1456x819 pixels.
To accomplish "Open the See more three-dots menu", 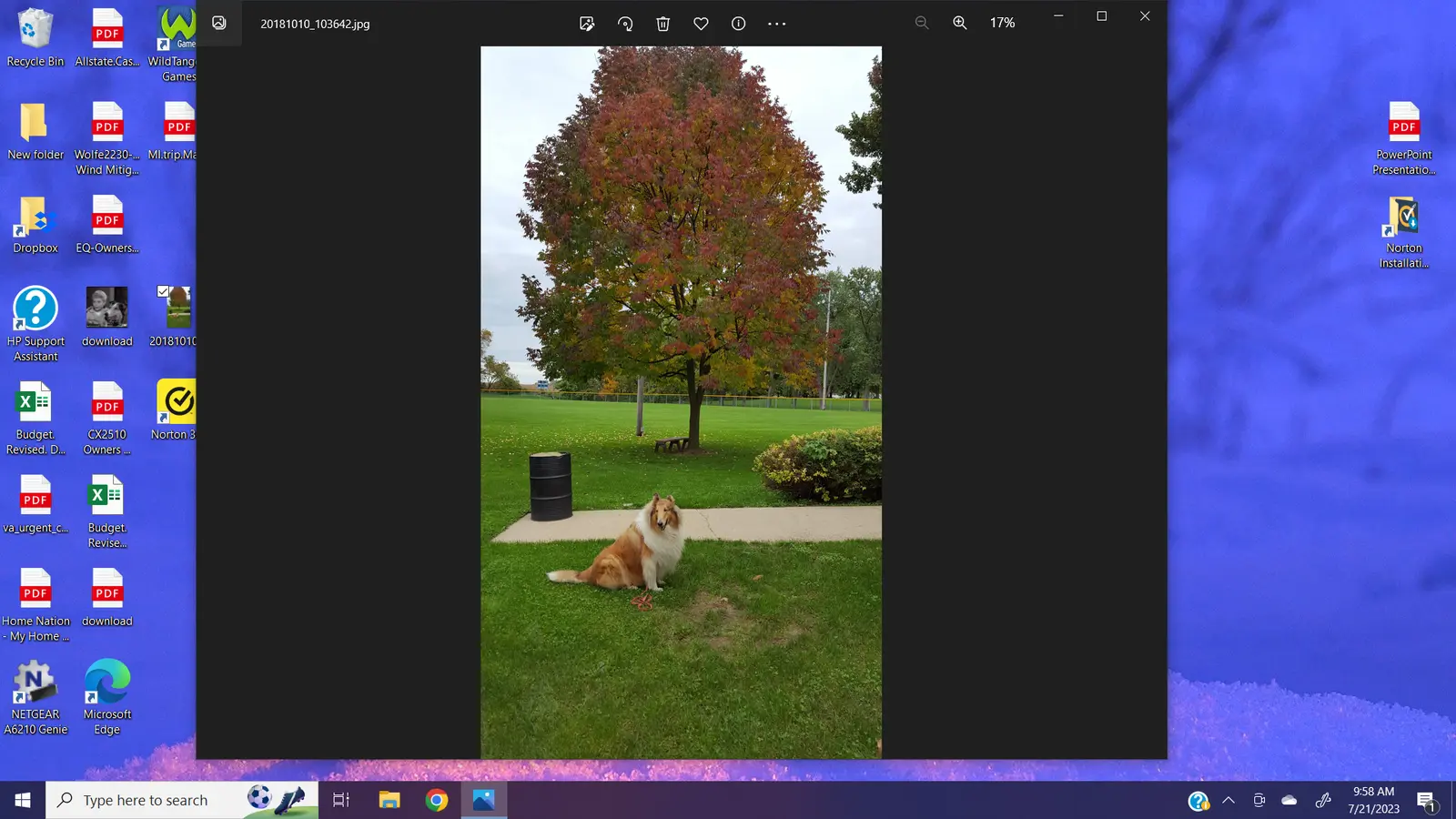I will [x=776, y=24].
